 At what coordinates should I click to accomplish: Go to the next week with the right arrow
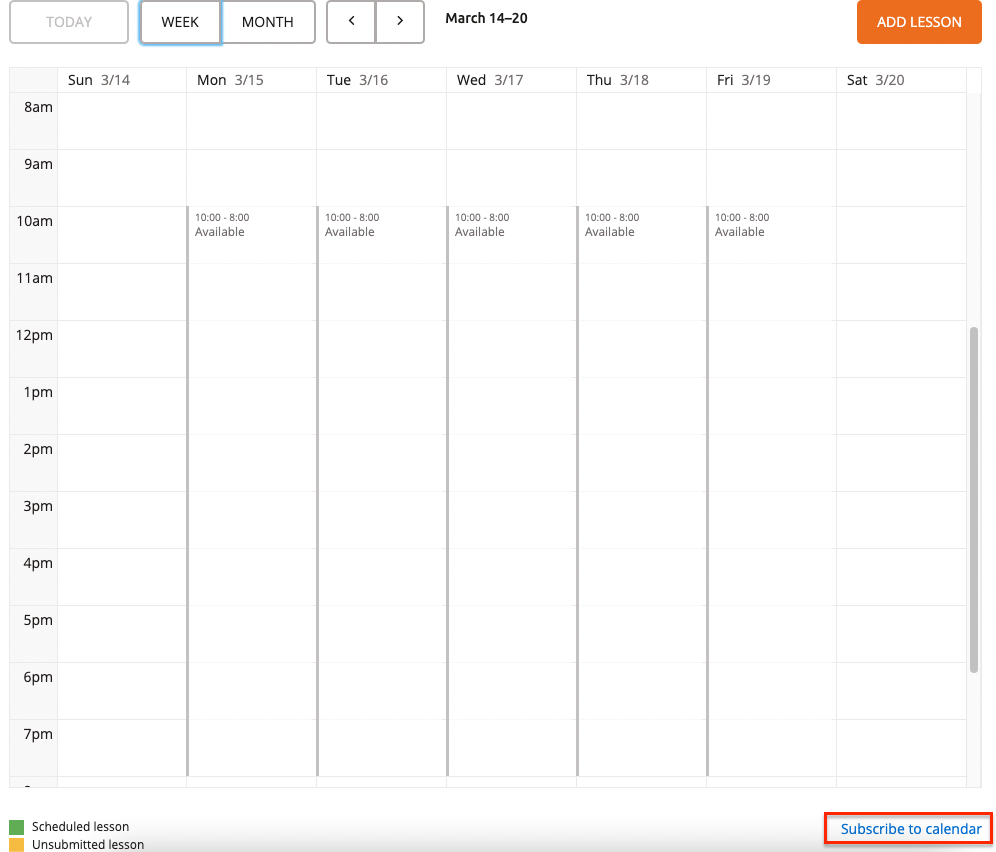tap(400, 22)
